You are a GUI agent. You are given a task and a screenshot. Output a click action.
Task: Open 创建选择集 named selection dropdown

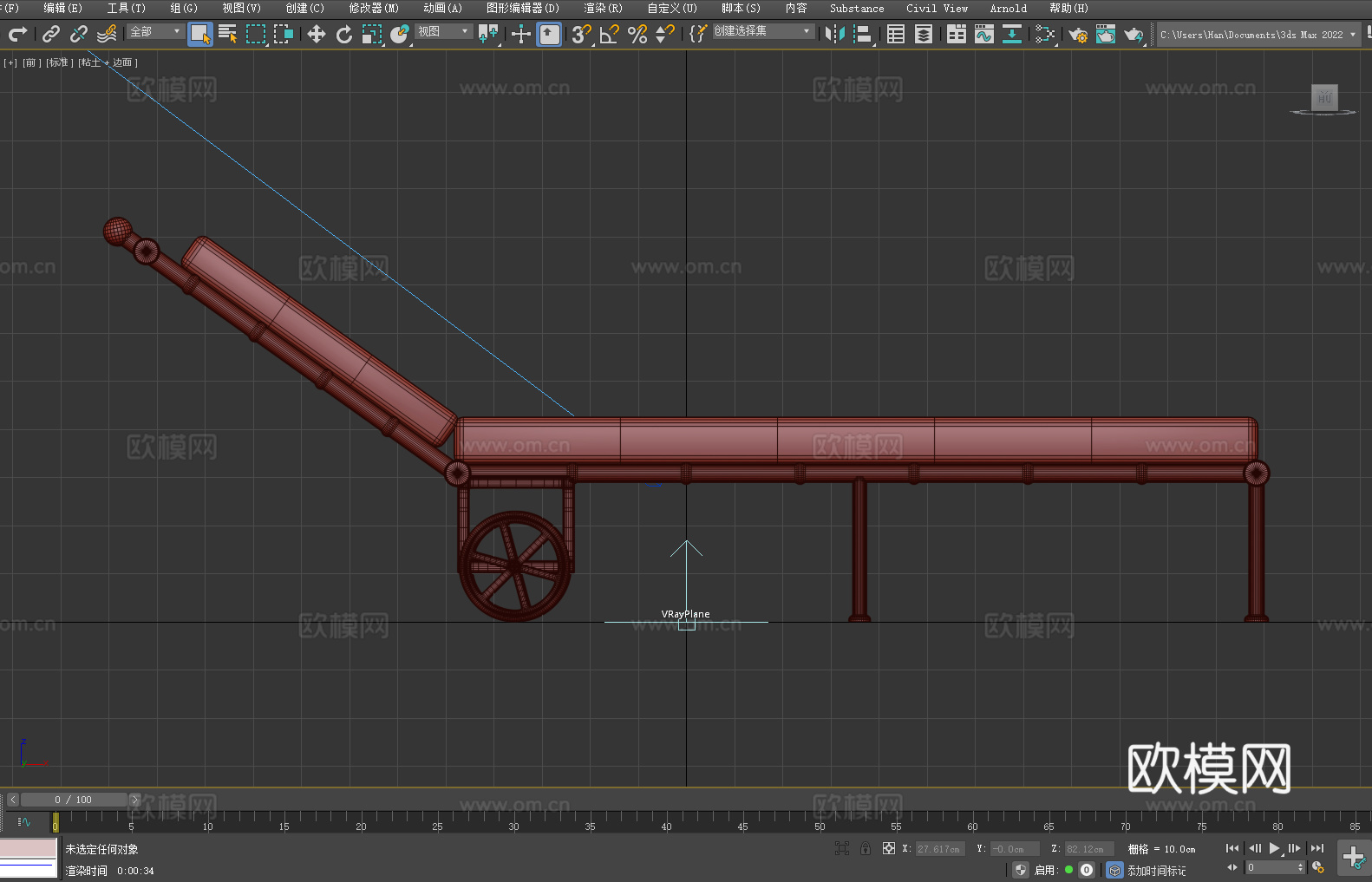pos(763,31)
